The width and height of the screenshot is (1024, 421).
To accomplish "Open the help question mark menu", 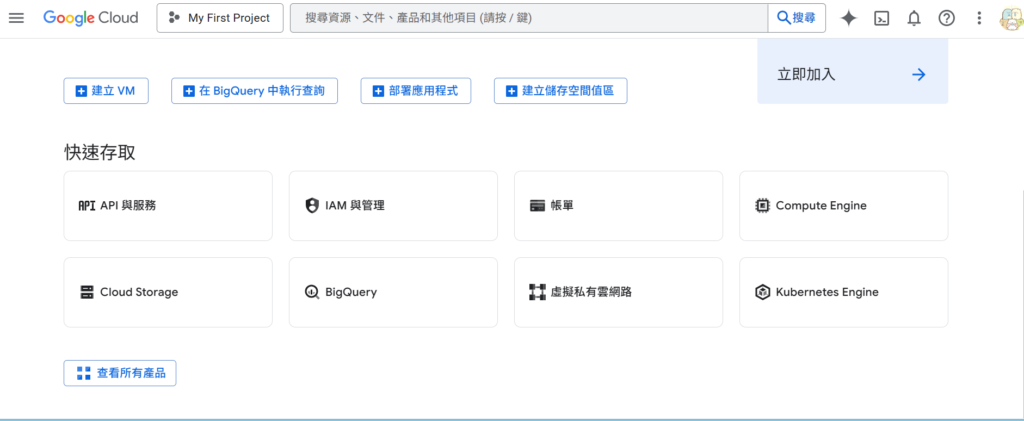I will point(946,18).
